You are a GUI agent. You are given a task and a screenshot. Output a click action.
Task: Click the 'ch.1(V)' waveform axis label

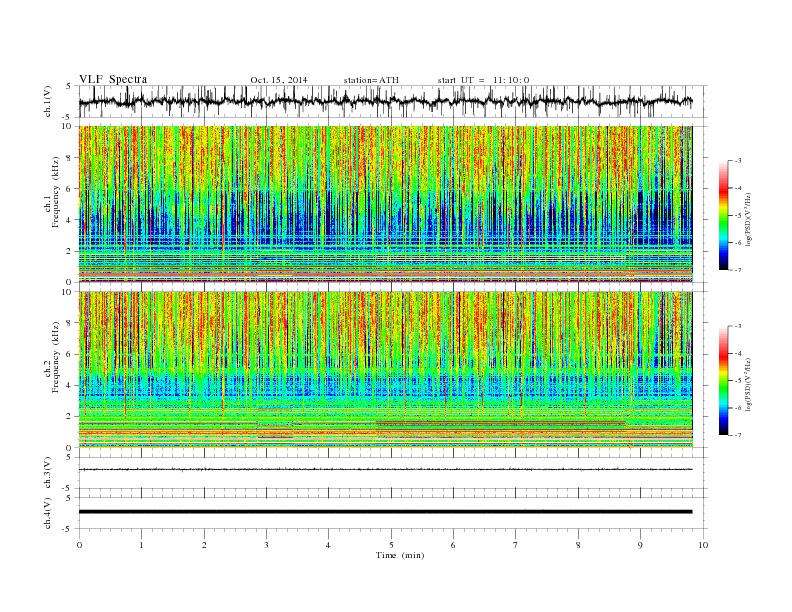click(x=48, y=101)
